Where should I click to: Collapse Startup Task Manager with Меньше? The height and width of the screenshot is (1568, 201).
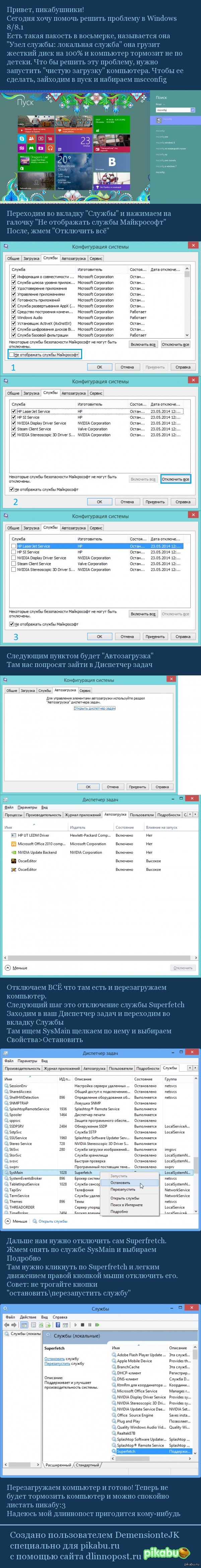click(16, 968)
